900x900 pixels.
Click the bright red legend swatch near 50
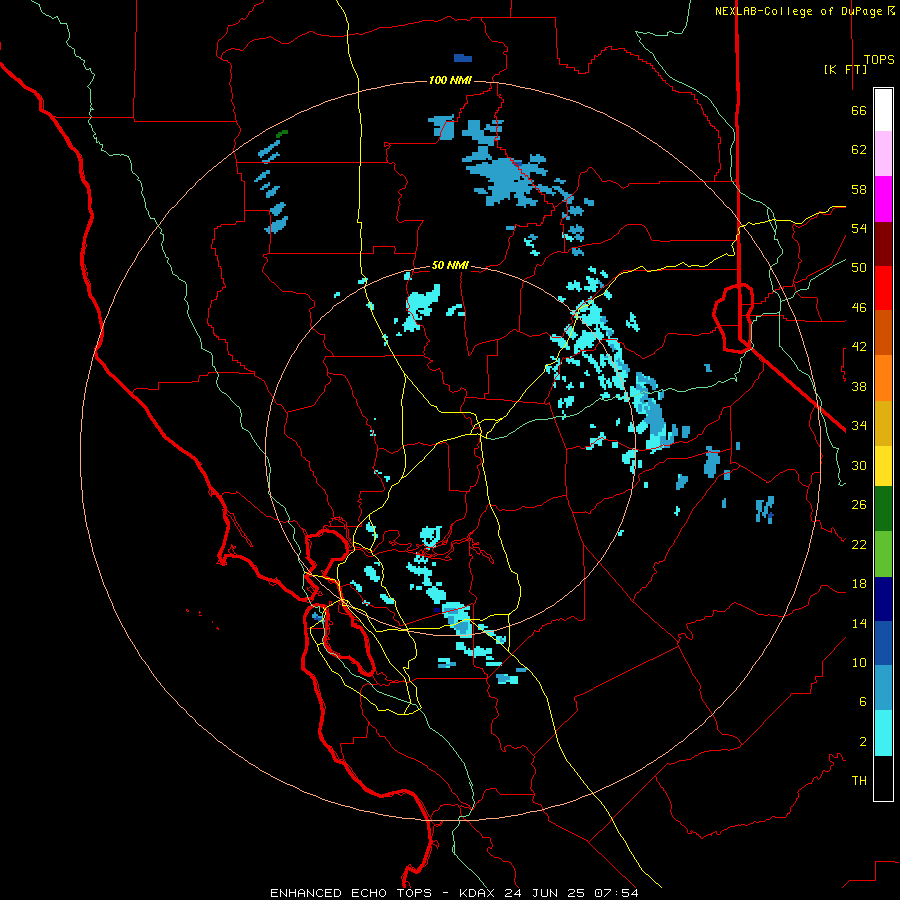(x=883, y=288)
